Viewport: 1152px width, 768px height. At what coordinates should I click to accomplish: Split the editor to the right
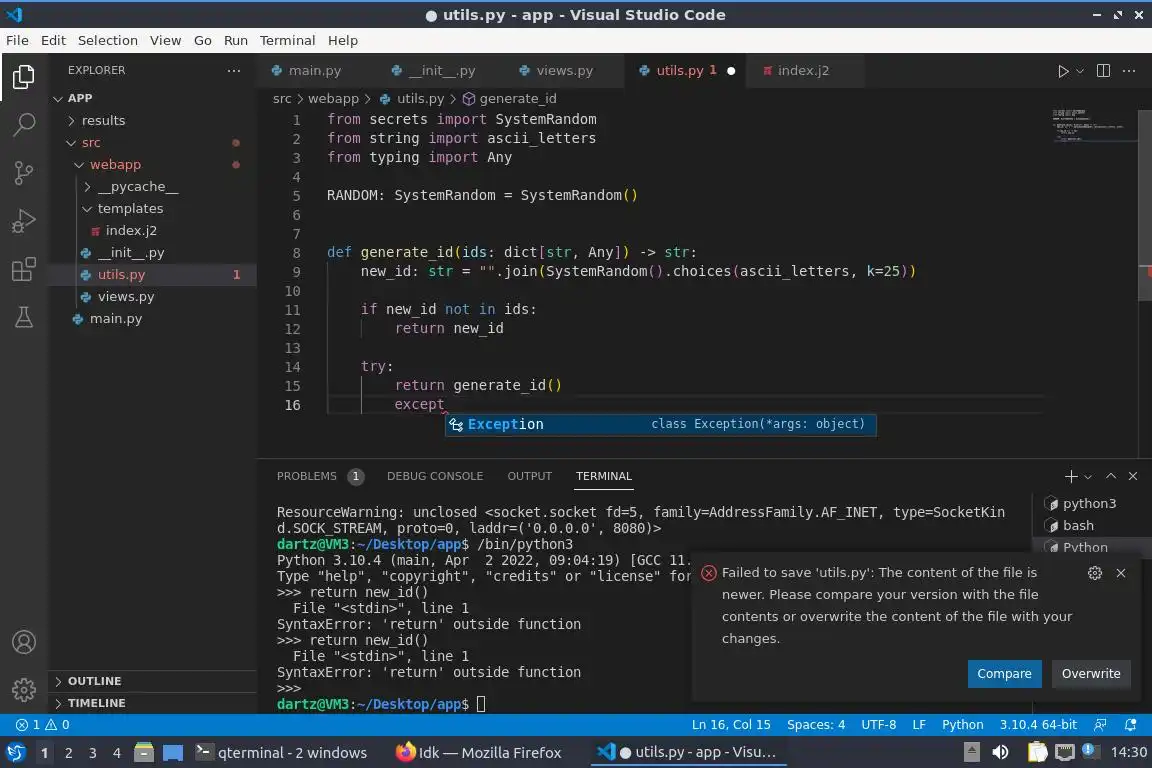(x=1103, y=71)
